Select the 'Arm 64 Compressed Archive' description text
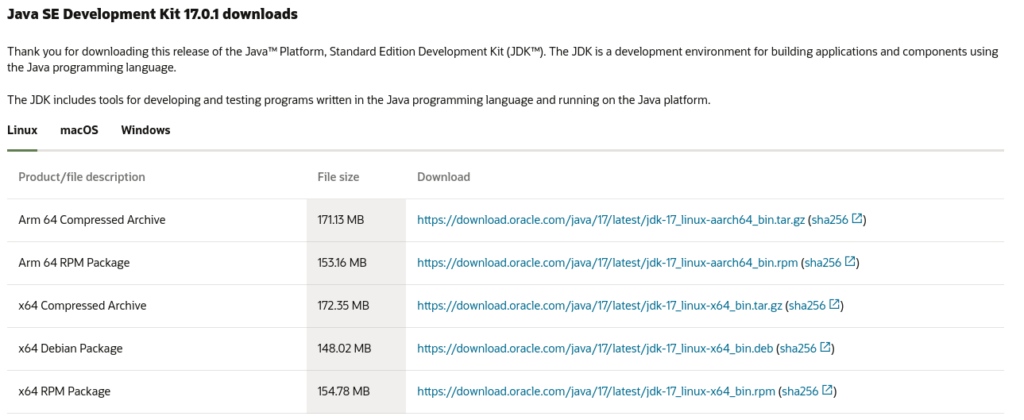 [x=92, y=220]
